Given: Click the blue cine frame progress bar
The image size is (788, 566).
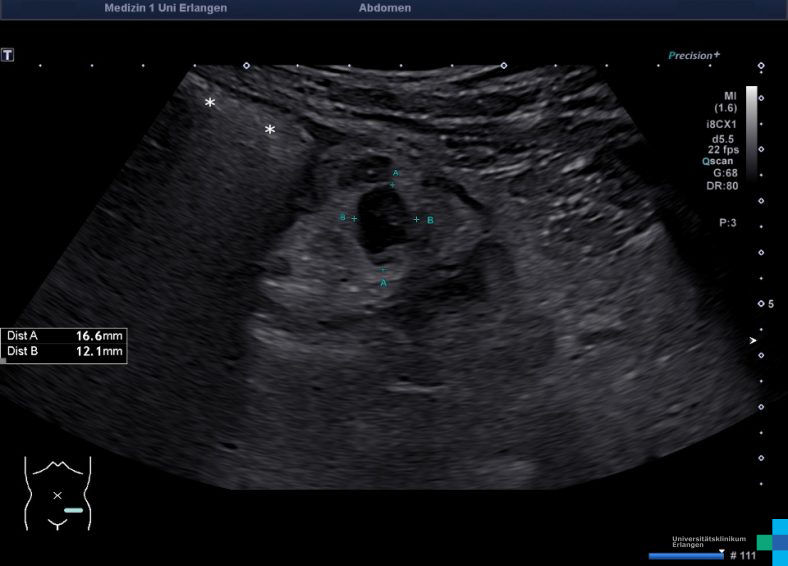Looking at the screenshot, I should click(x=685, y=555).
